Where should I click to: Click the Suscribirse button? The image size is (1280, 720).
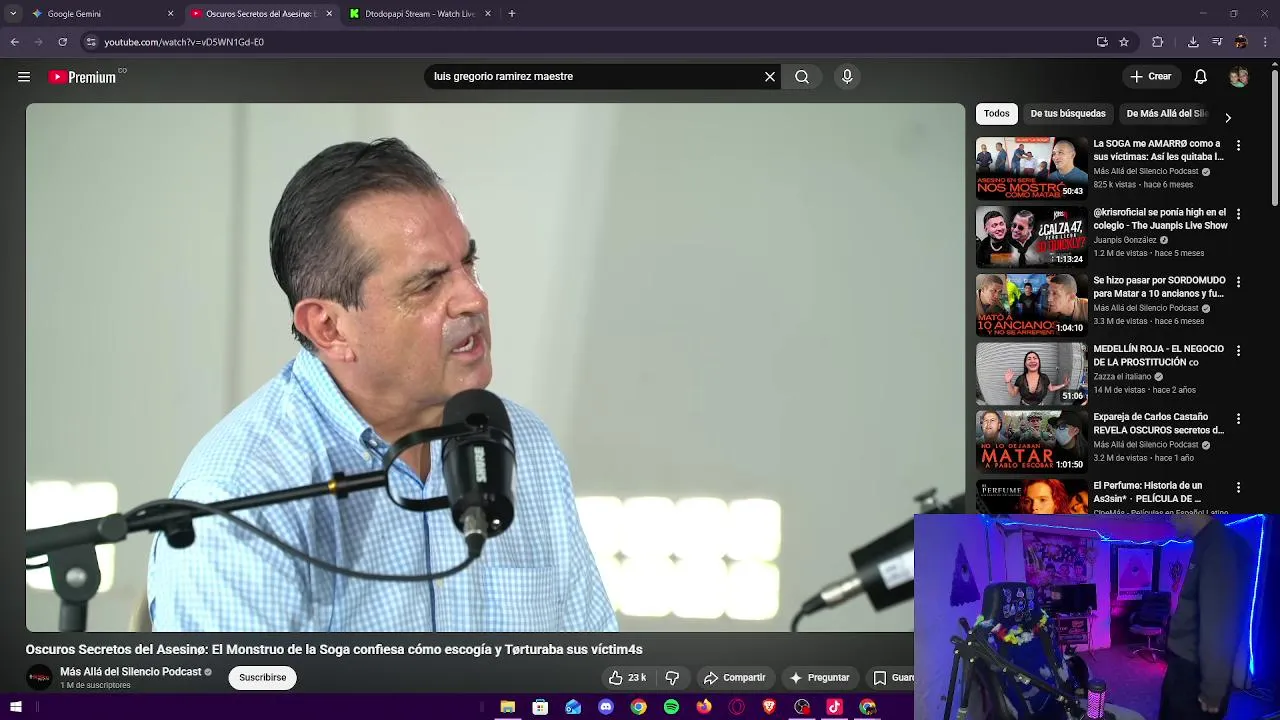click(x=263, y=678)
